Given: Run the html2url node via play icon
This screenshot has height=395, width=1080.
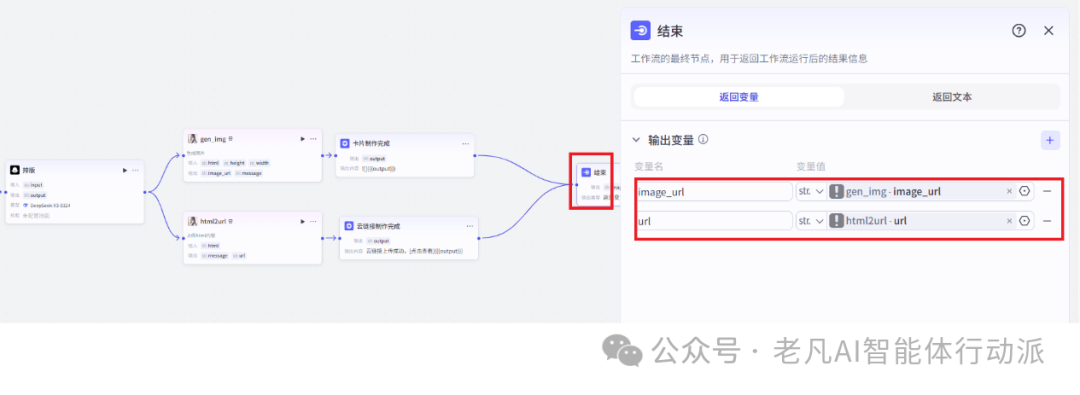Looking at the screenshot, I should [302, 221].
